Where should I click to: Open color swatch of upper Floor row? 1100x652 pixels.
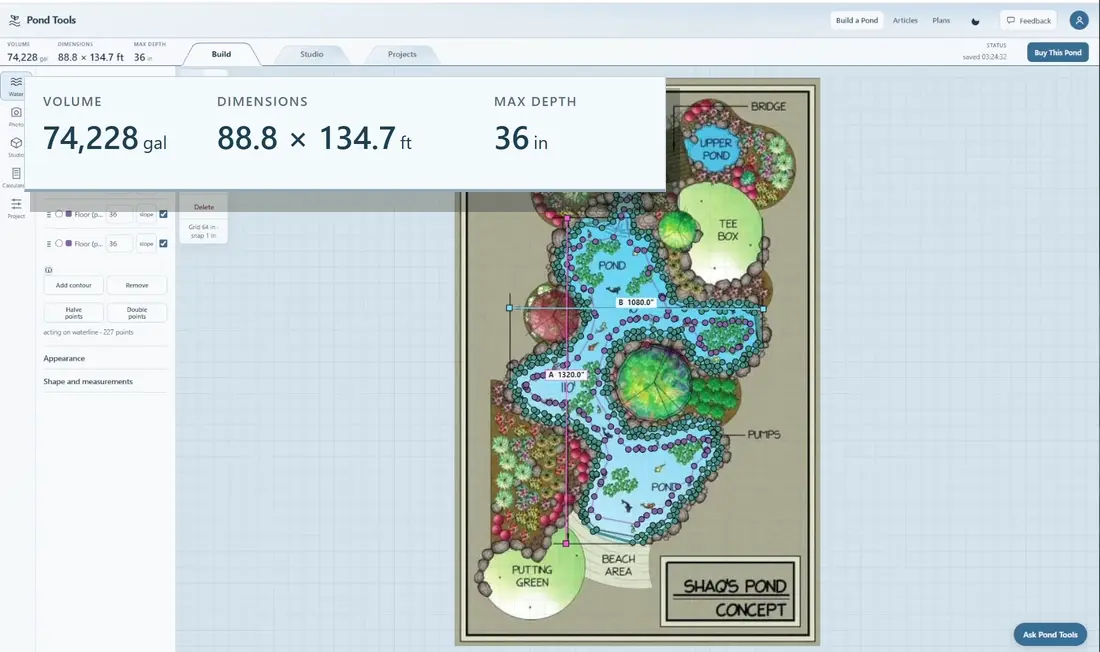click(69, 214)
